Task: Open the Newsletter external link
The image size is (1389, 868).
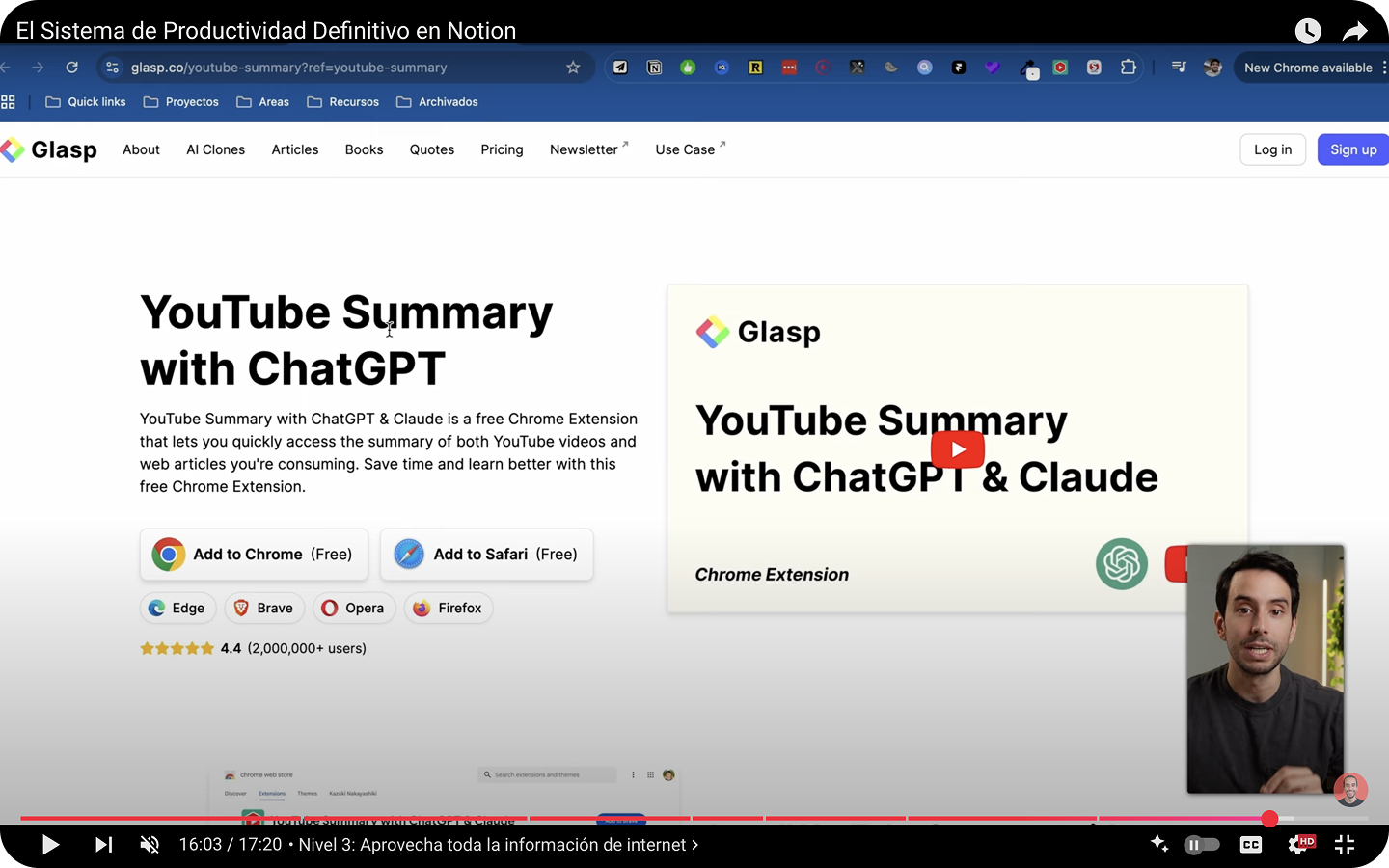Action: (588, 149)
